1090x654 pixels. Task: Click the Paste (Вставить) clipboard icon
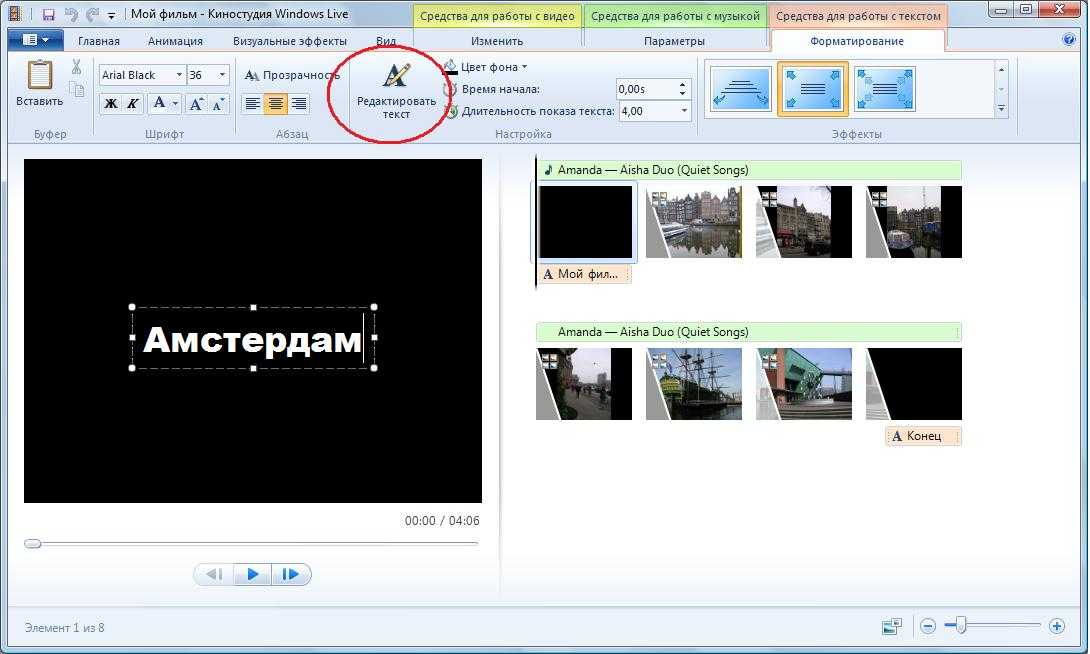40,75
